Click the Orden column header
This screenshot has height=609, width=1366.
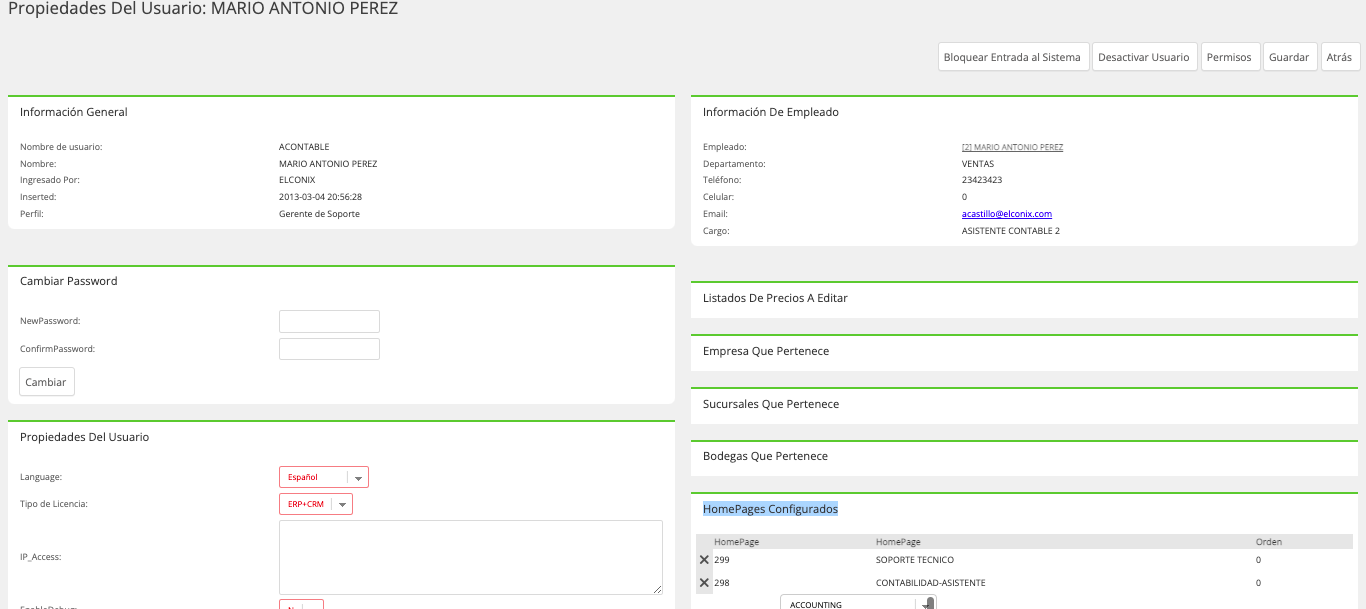point(1269,542)
